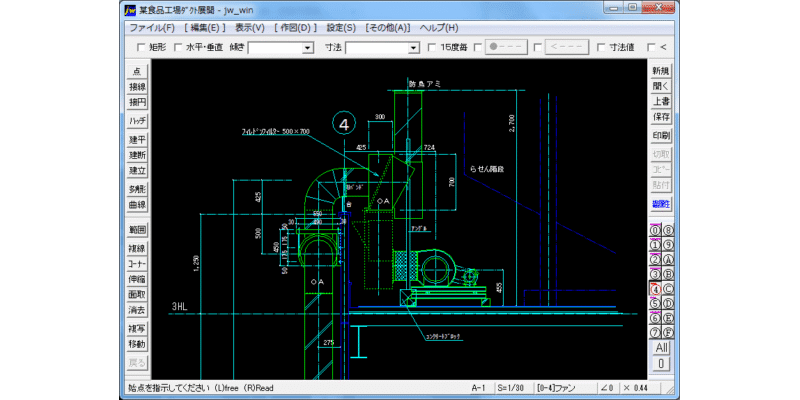The image size is (800, 400).
Task: Toggle the 水平・垂直 checkbox
Action: point(178,47)
